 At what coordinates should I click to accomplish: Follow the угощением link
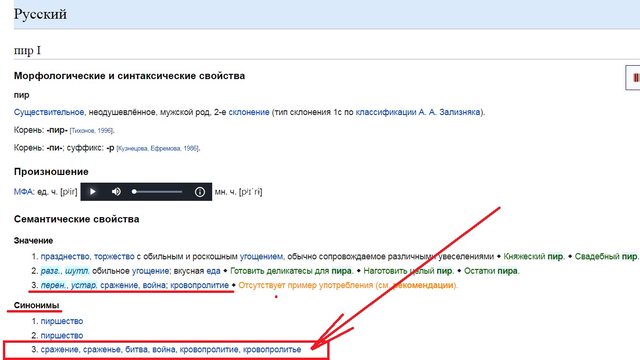(261, 256)
